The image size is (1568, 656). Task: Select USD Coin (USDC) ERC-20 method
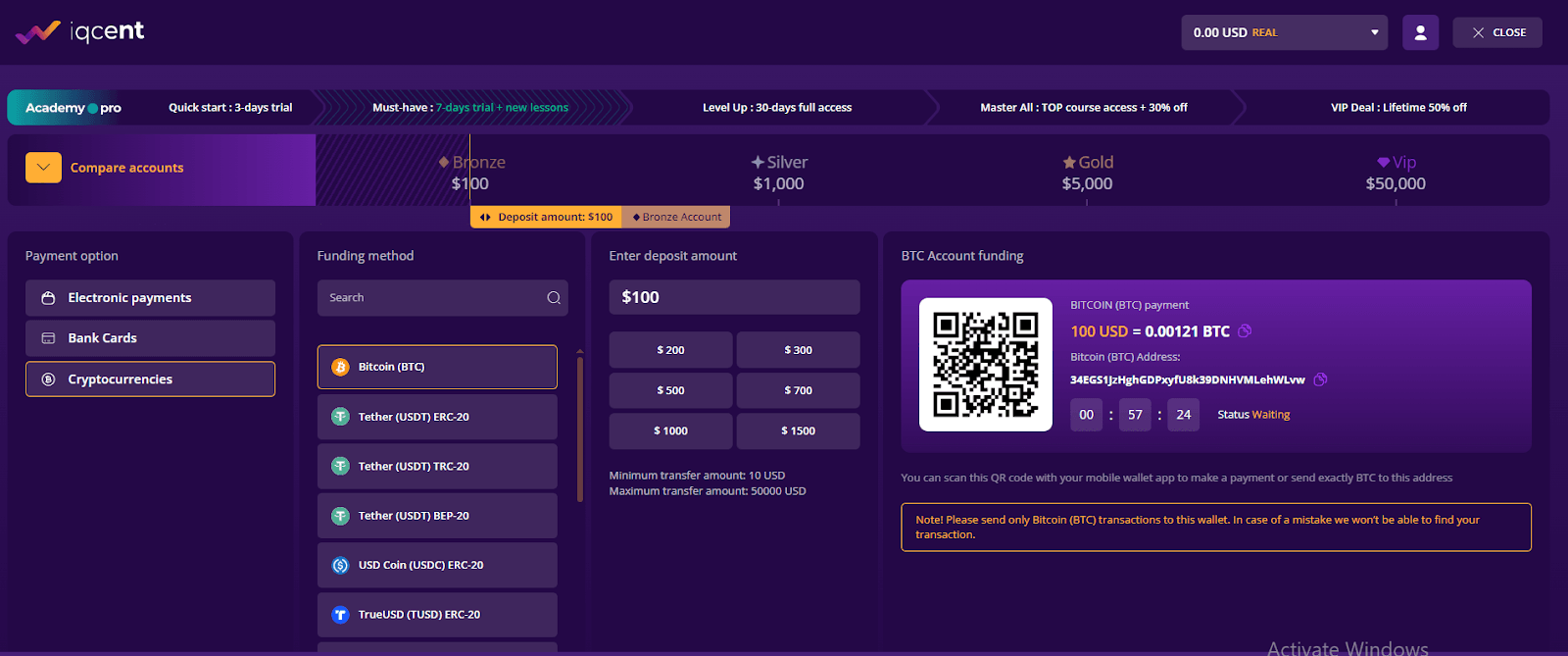tap(437, 566)
